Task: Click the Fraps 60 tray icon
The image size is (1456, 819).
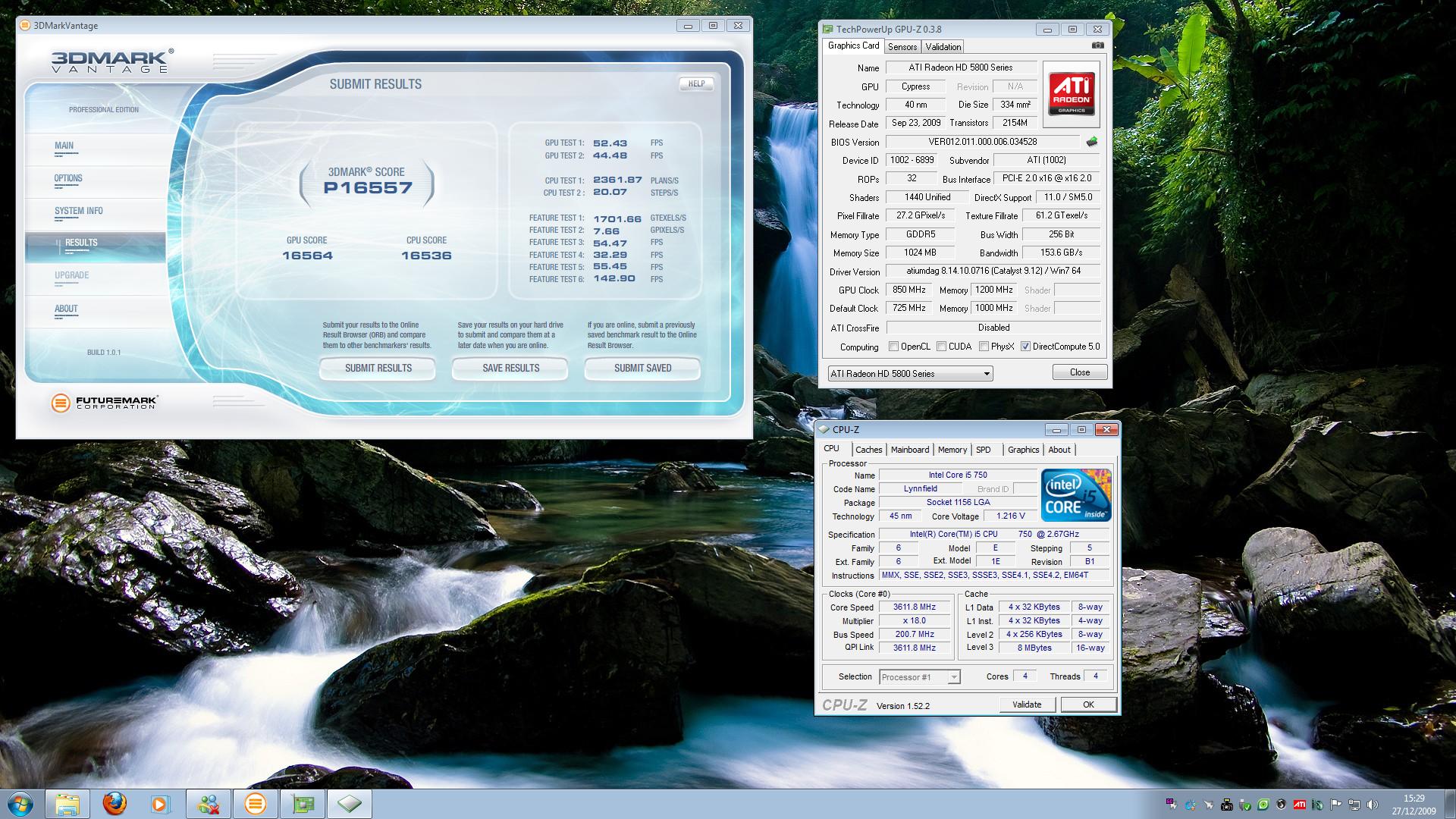Action: coord(1172,805)
